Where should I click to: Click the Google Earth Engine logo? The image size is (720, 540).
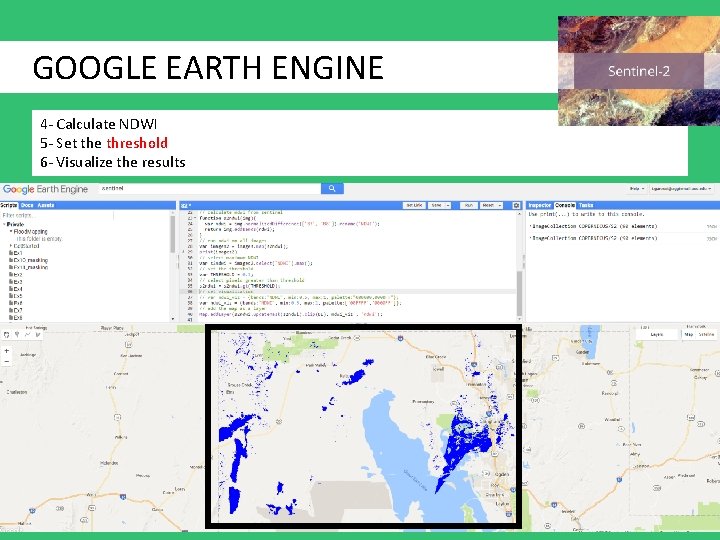click(45, 189)
